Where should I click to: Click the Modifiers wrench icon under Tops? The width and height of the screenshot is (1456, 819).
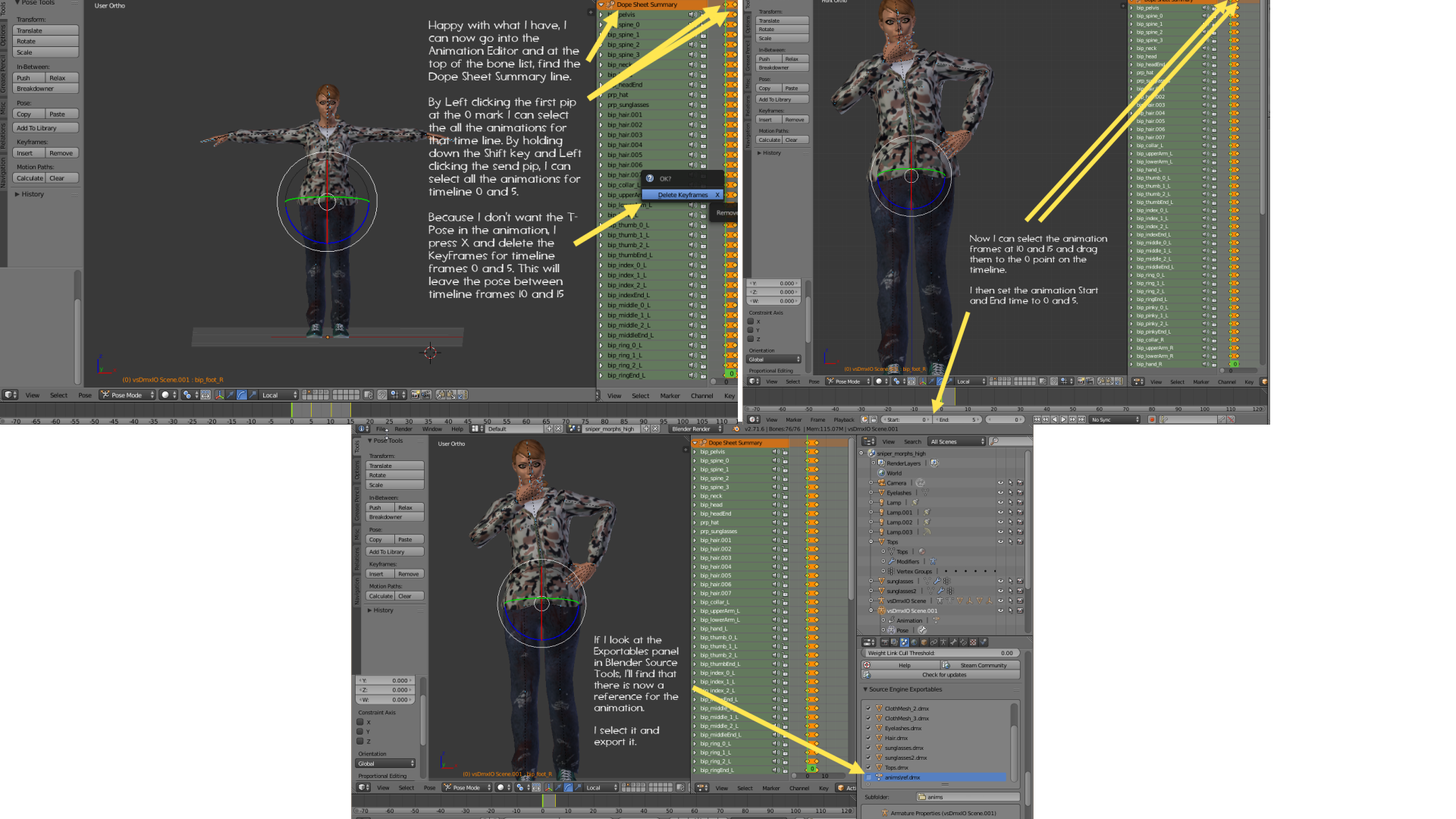[x=892, y=562]
